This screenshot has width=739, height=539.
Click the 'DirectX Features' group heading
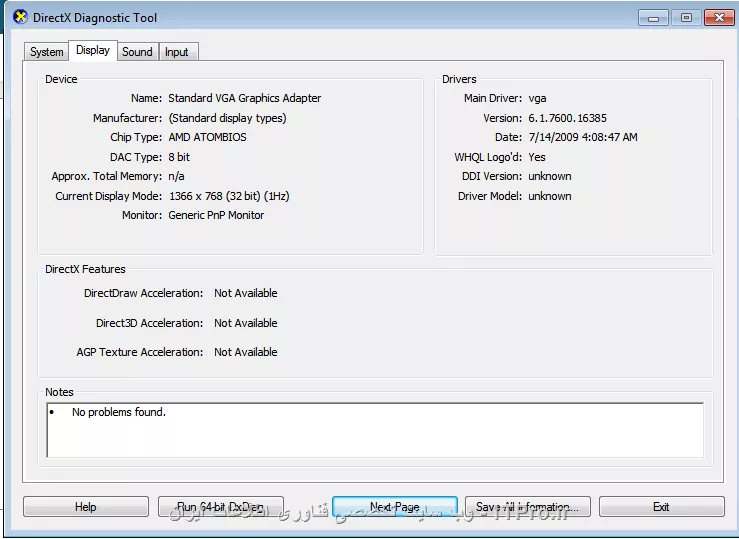85,269
